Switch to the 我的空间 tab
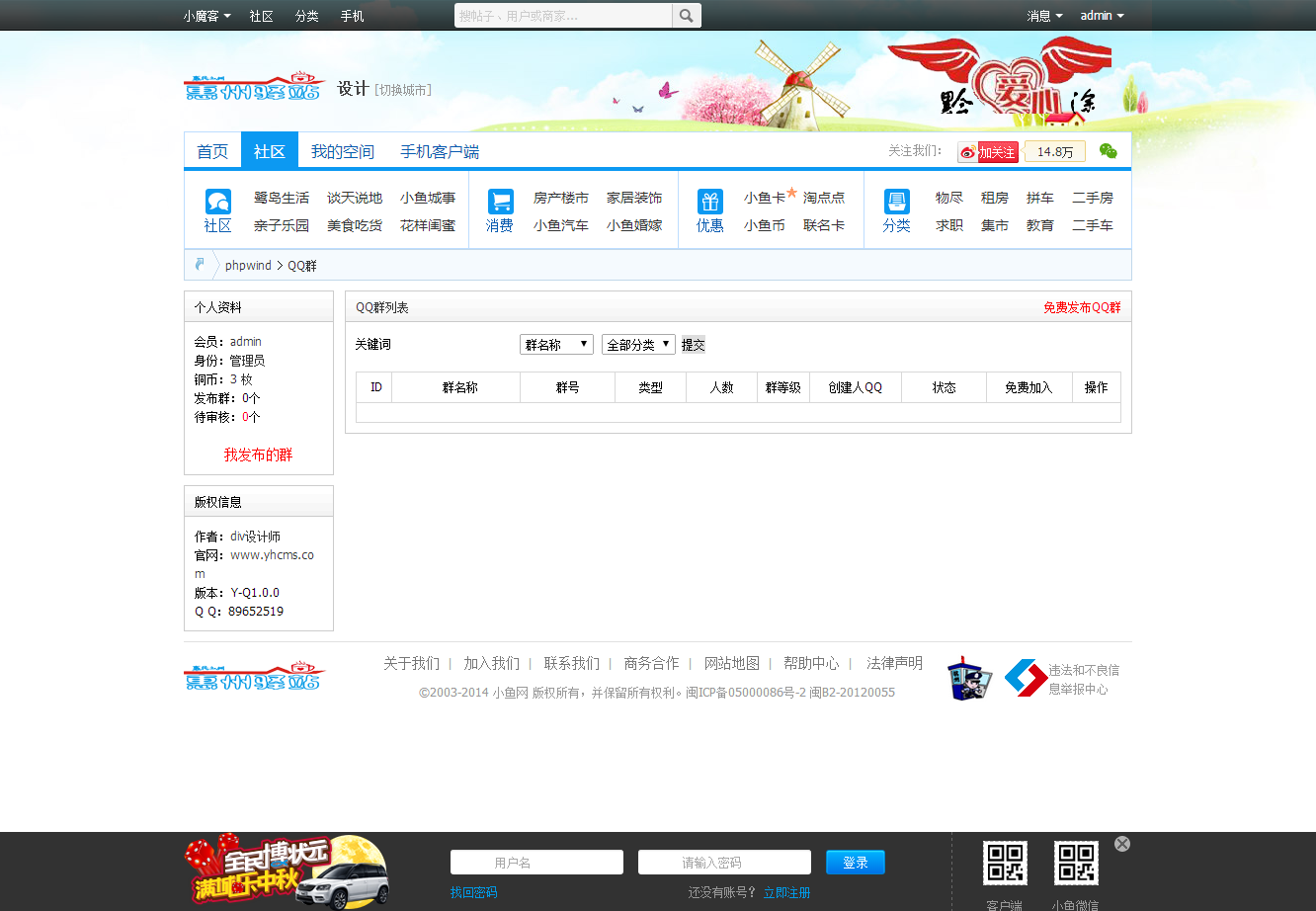This screenshot has height=911, width=1316. tap(343, 151)
